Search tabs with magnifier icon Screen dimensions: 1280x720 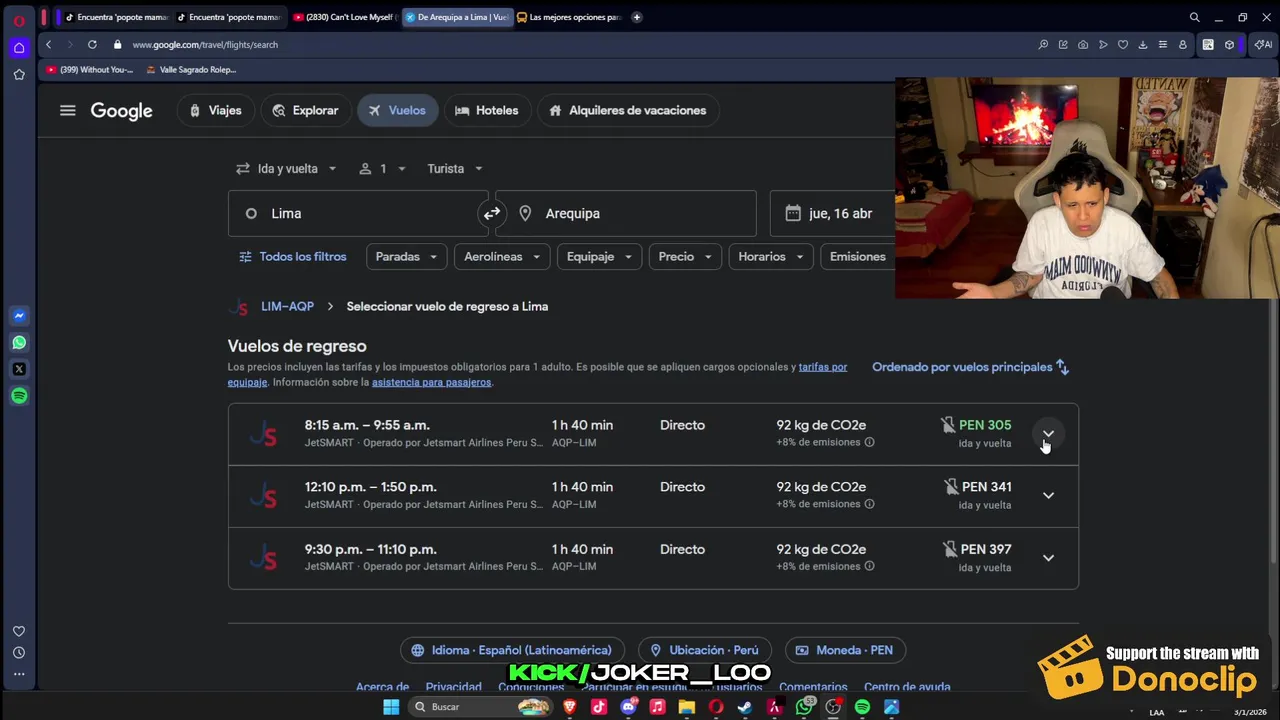[1194, 17]
